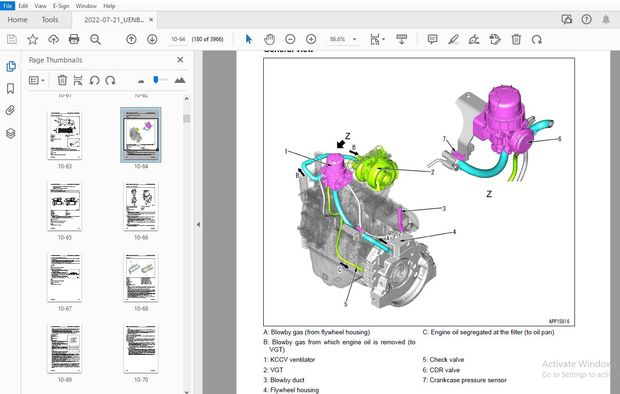Open the notifications bell
The width and height of the screenshot is (620, 394).
(x=606, y=19)
